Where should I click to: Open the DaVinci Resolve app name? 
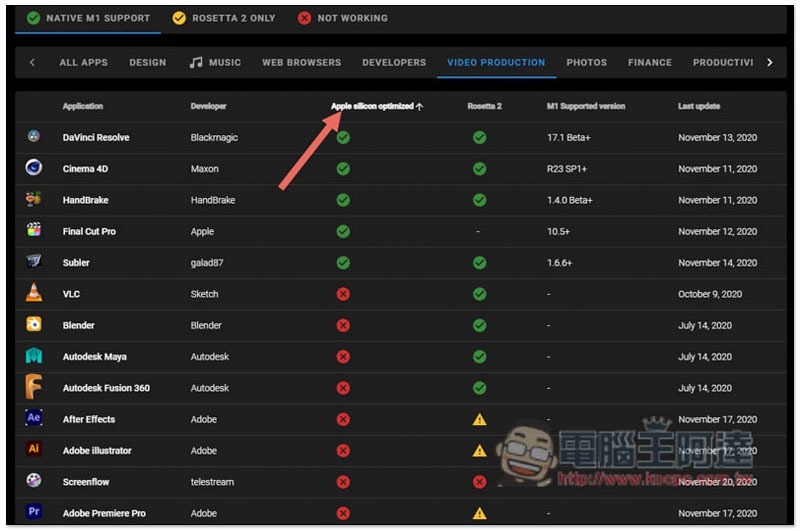click(96, 137)
